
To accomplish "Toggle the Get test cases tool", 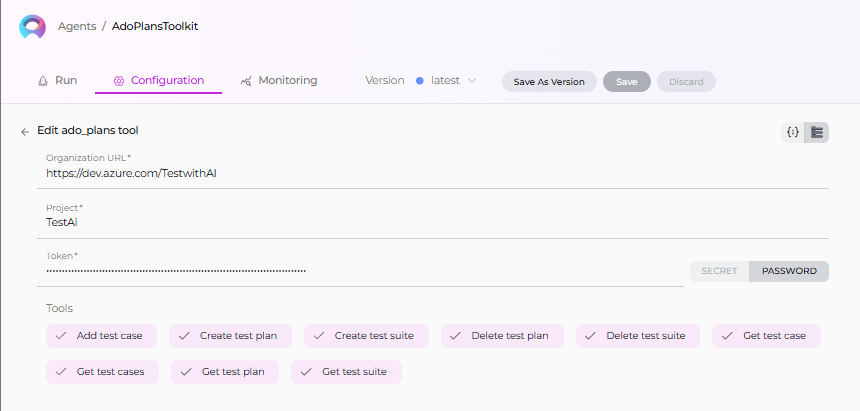I will click(x=103, y=372).
